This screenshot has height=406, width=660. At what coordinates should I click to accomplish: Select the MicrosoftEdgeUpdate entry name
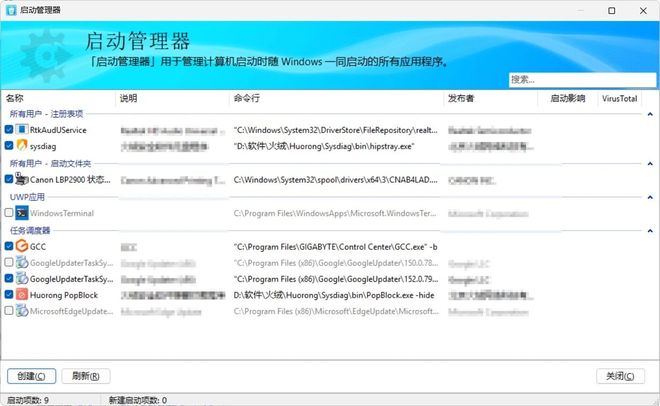pos(72,311)
